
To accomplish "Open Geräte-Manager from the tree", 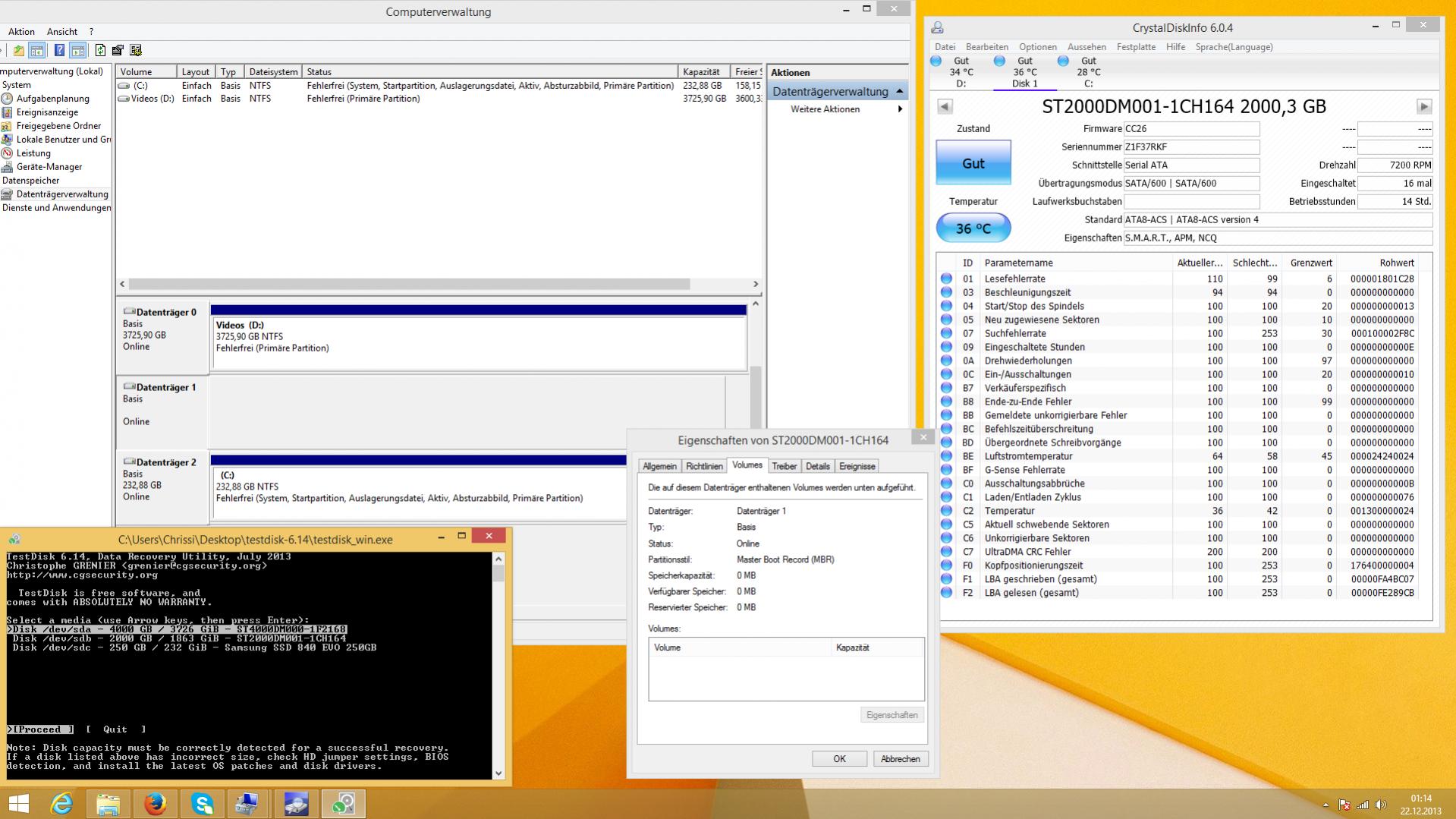I will click(49, 167).
